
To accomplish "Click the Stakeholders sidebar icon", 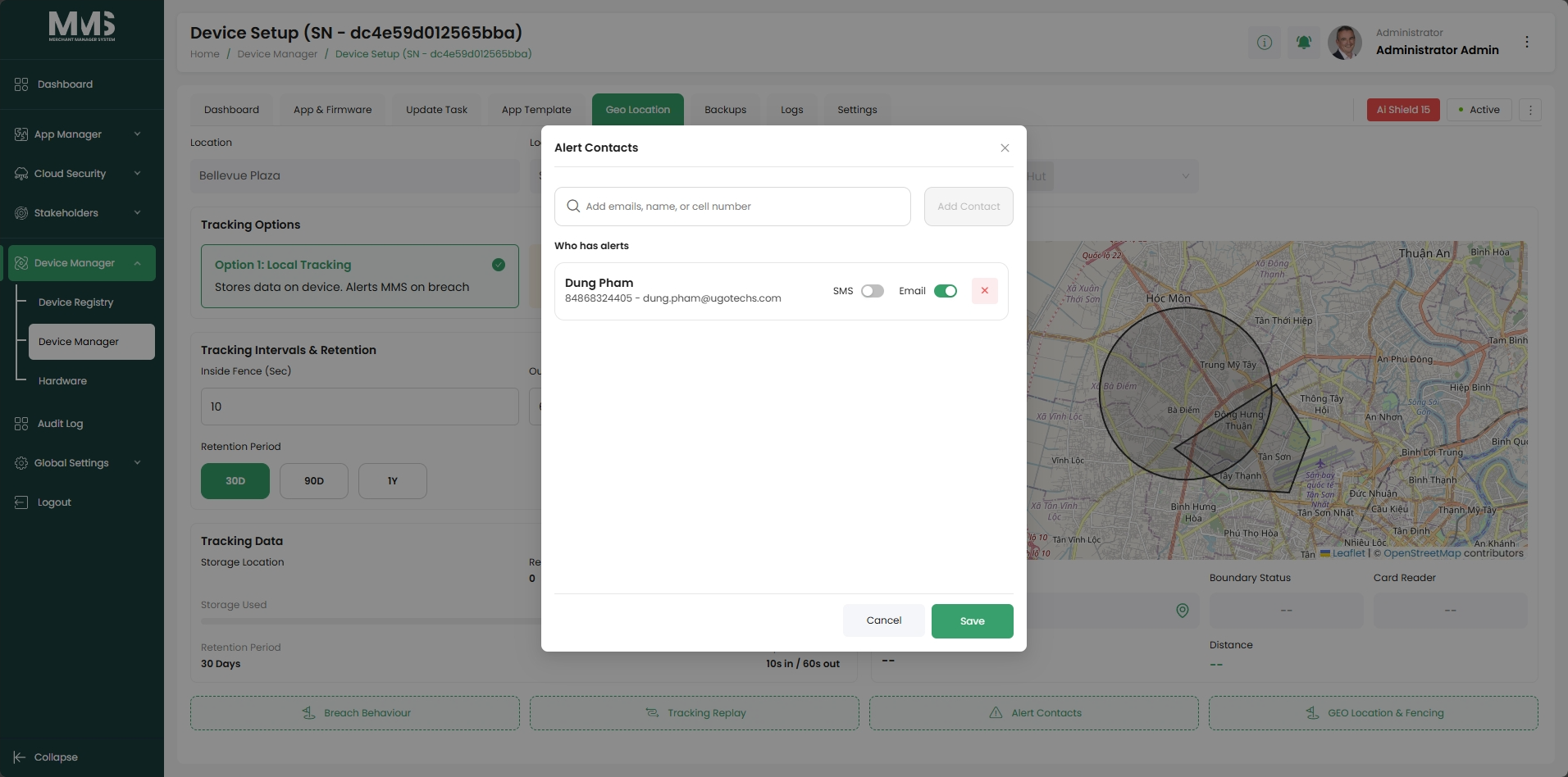I will coord(21,213).
